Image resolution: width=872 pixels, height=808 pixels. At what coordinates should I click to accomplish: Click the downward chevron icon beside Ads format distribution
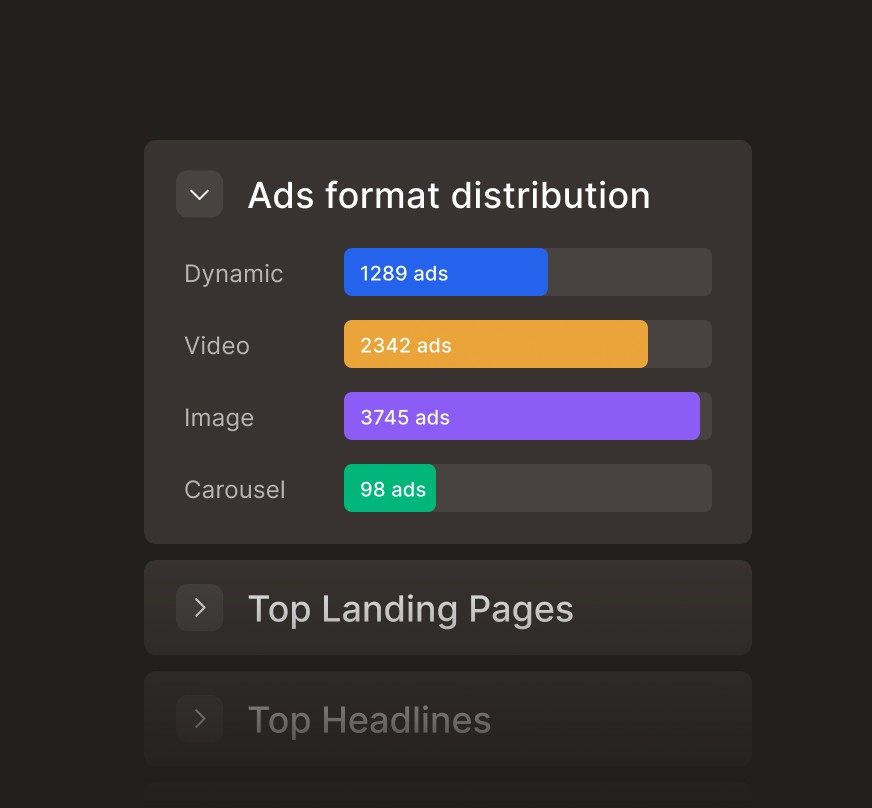pos(199,194)
